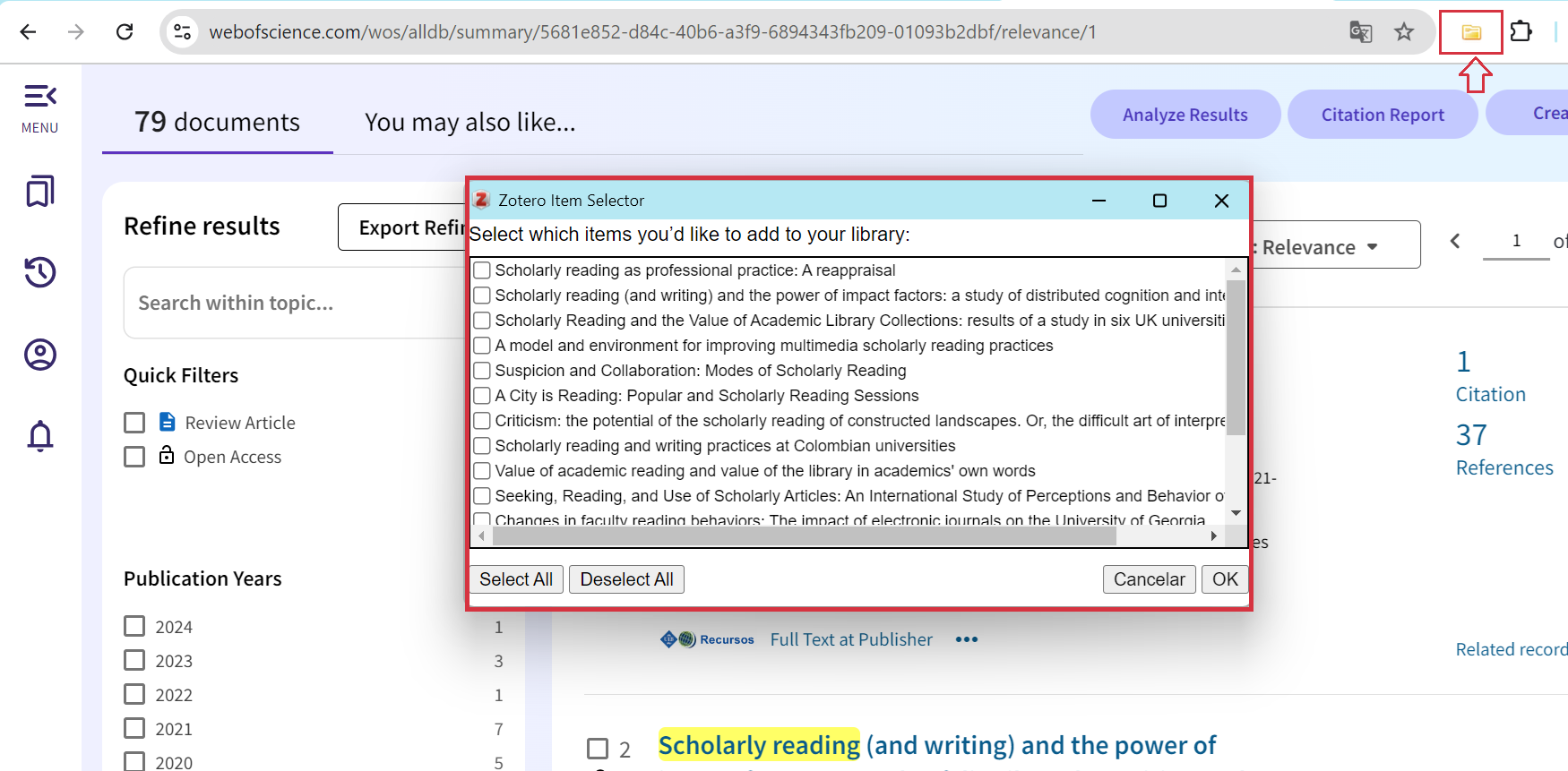Toggle Open Access quick filter checkbox
Screen dimensions: 1568x771
134,457
